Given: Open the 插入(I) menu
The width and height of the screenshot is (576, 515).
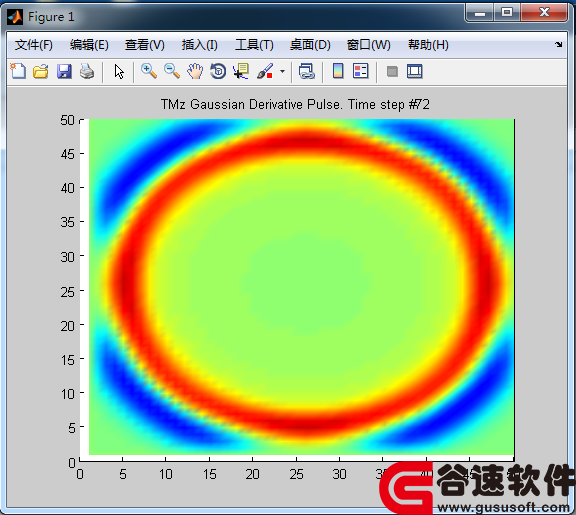Looking at the screenshot, I should tap(199, 45).
